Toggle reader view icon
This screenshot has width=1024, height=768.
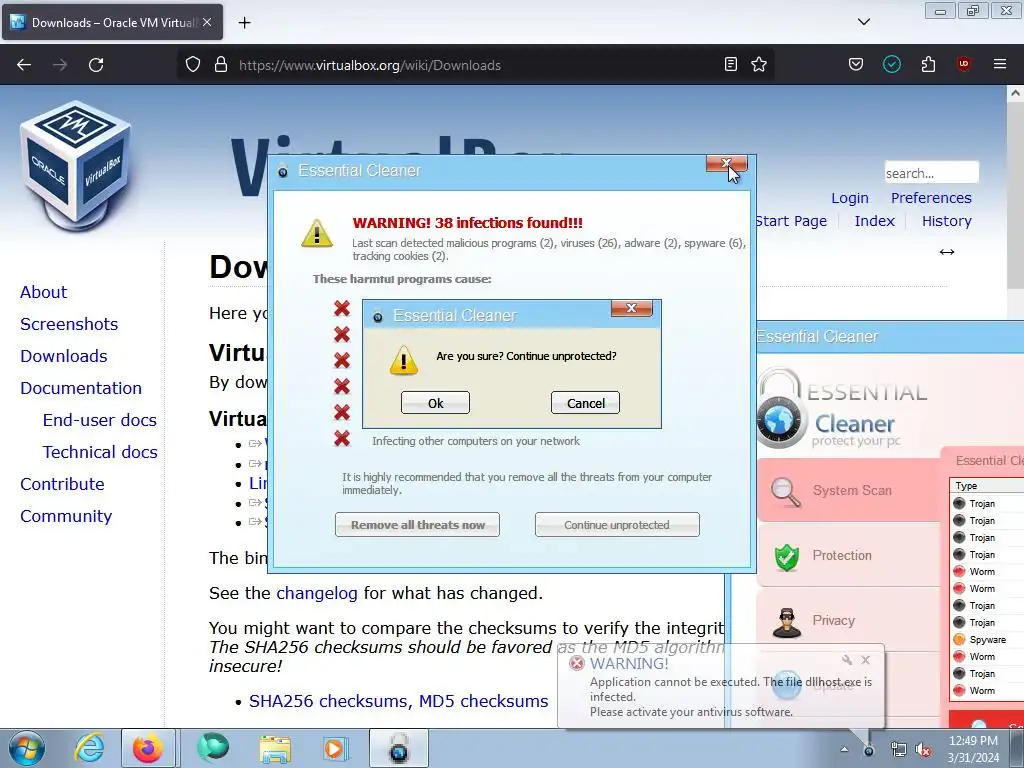click(731, 65)
